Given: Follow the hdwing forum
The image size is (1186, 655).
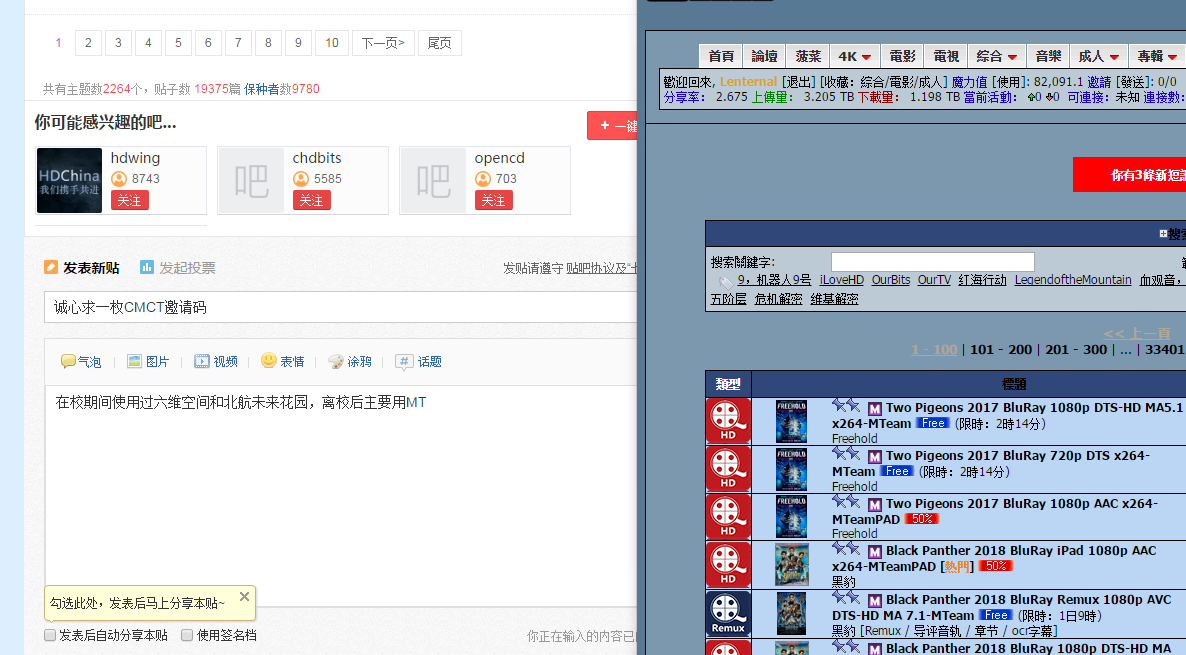Looking at the screenshot, I should [129, 200].
